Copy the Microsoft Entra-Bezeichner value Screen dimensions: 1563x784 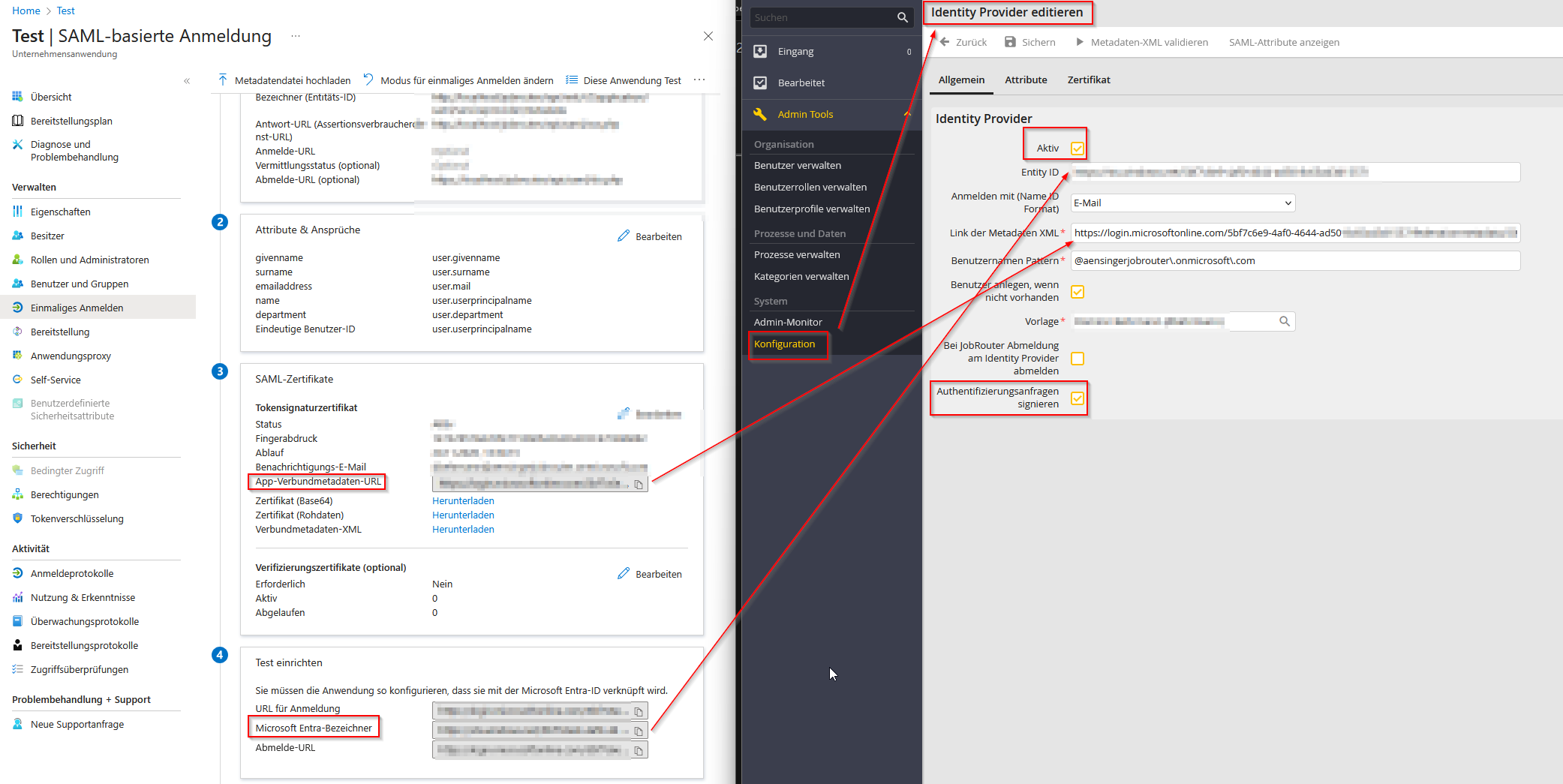(639, 731)
